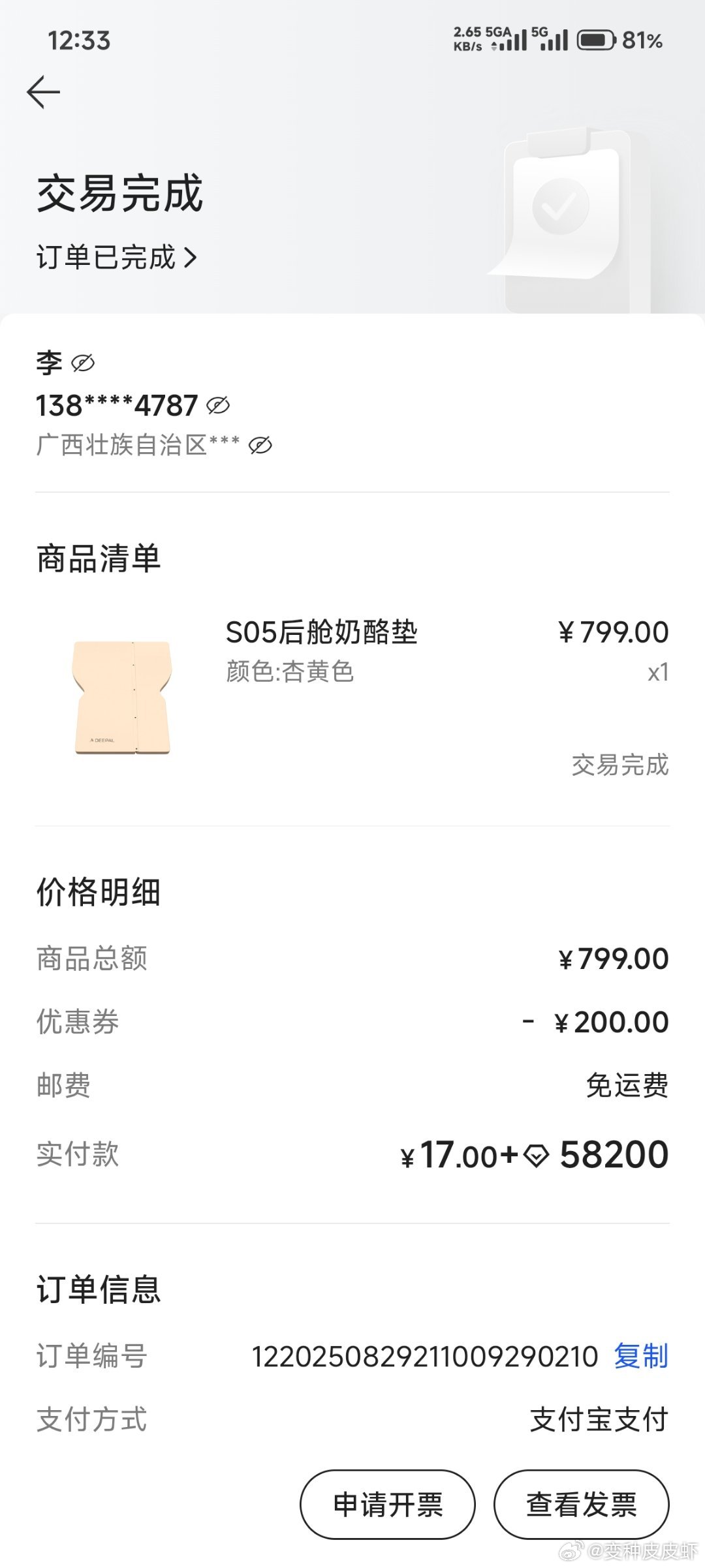Tap the 交易完成 status under the item
705x1568 pixels.
click(x=620, y=765)
